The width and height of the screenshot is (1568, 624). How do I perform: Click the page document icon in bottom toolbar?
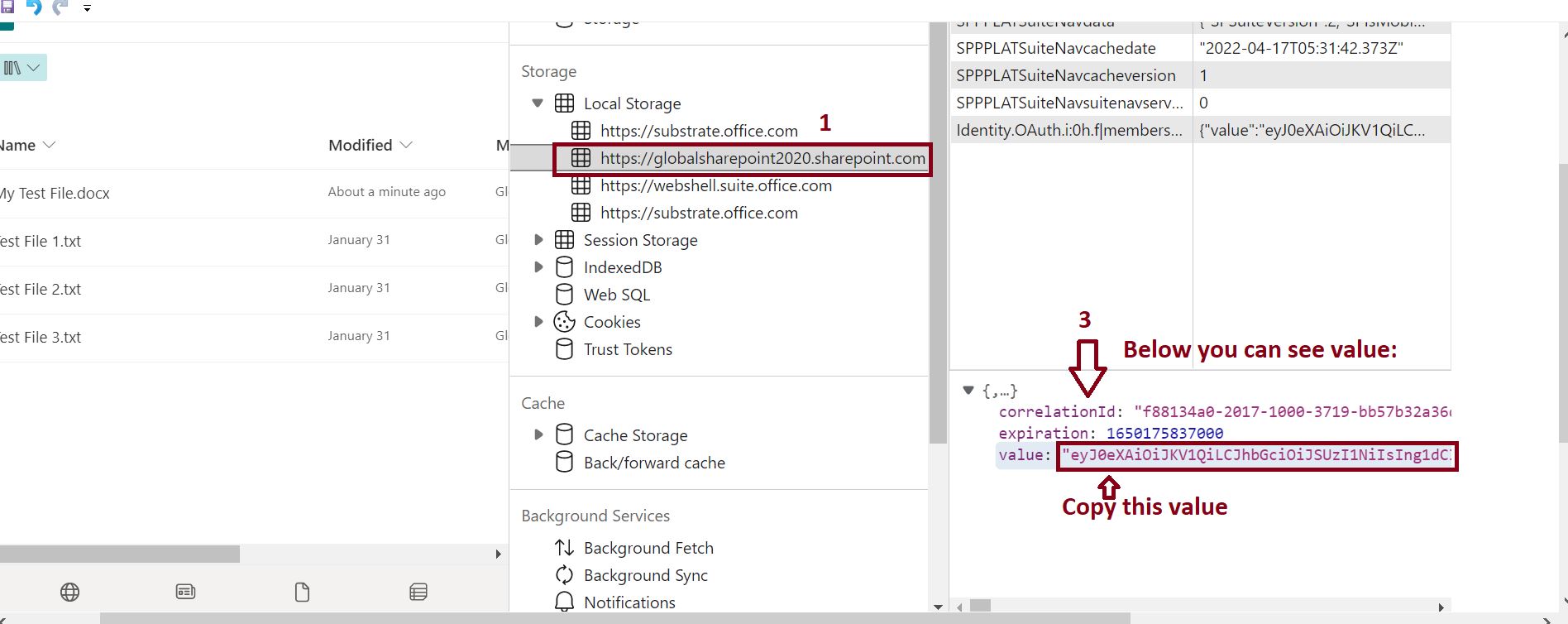click(x=302, y=592)
